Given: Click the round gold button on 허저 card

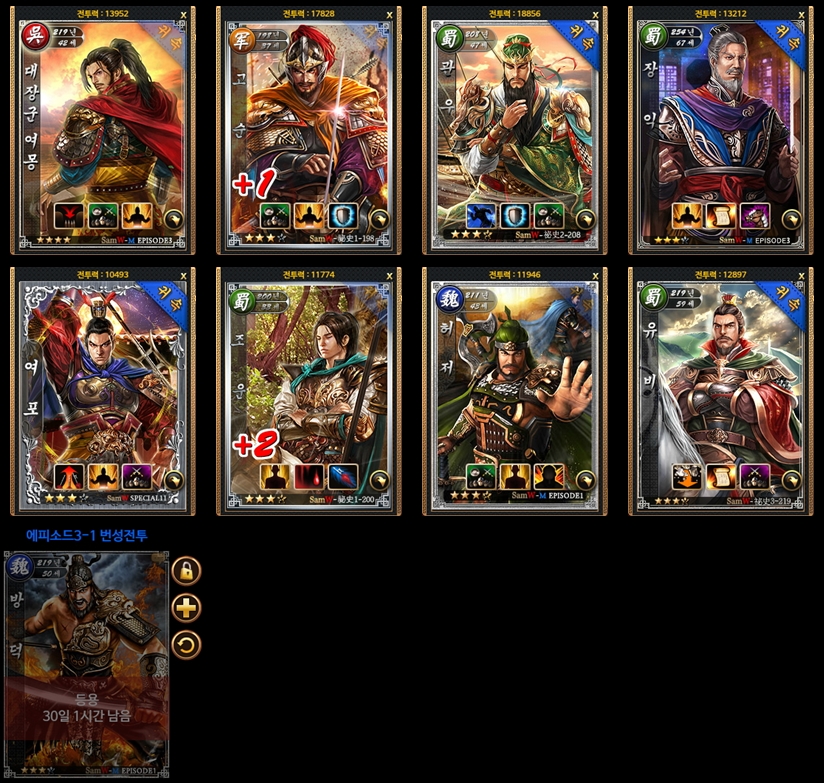Looking at the screenshot, I should pos(586,479).
